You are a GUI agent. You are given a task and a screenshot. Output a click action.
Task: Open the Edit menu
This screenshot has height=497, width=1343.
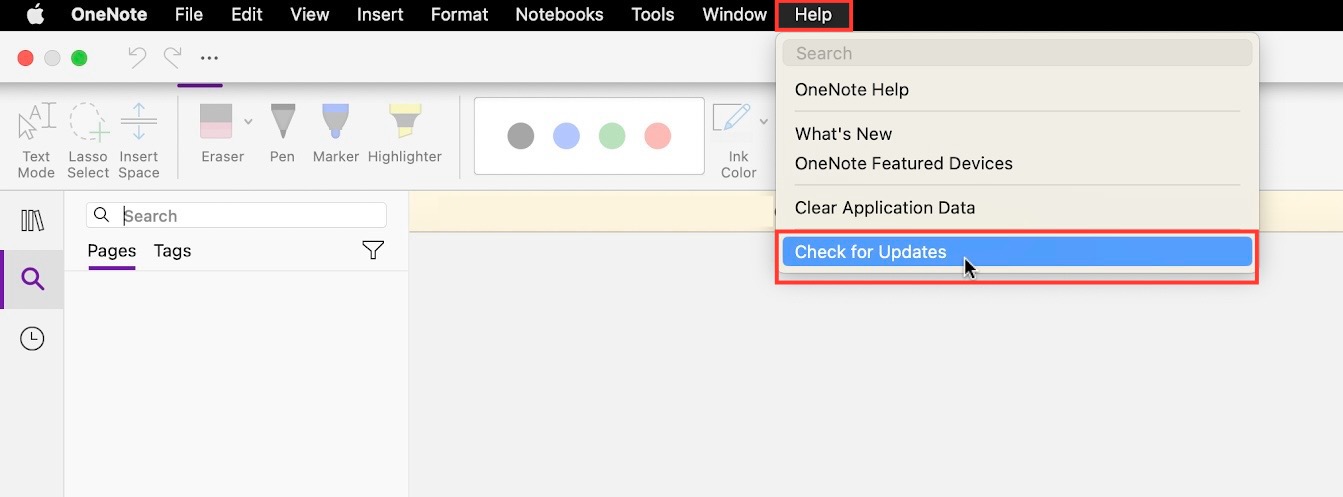click(x=246, y=14)
